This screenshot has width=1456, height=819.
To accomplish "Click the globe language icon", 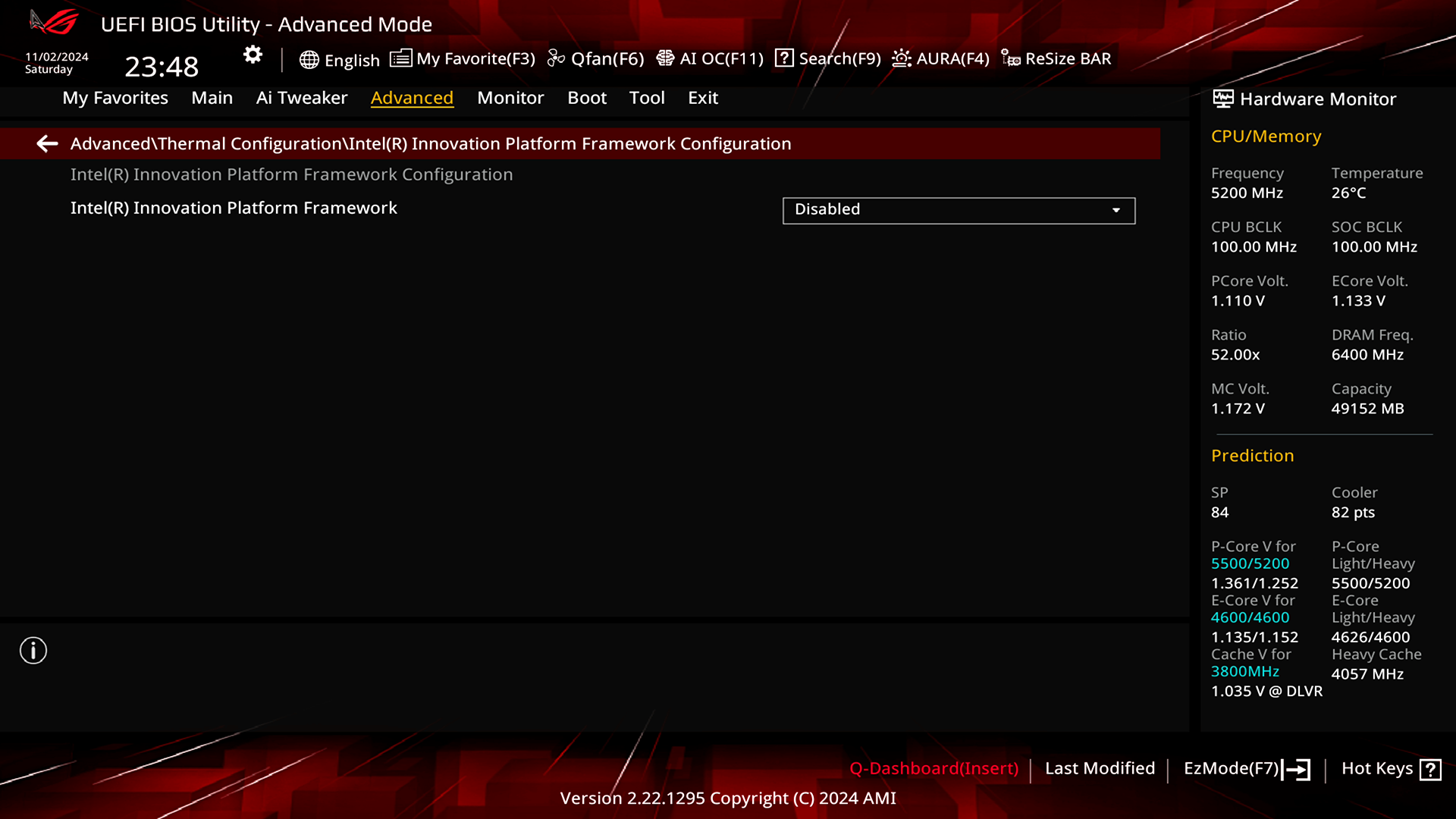I will pyautogui.click(x=309, y=60).
